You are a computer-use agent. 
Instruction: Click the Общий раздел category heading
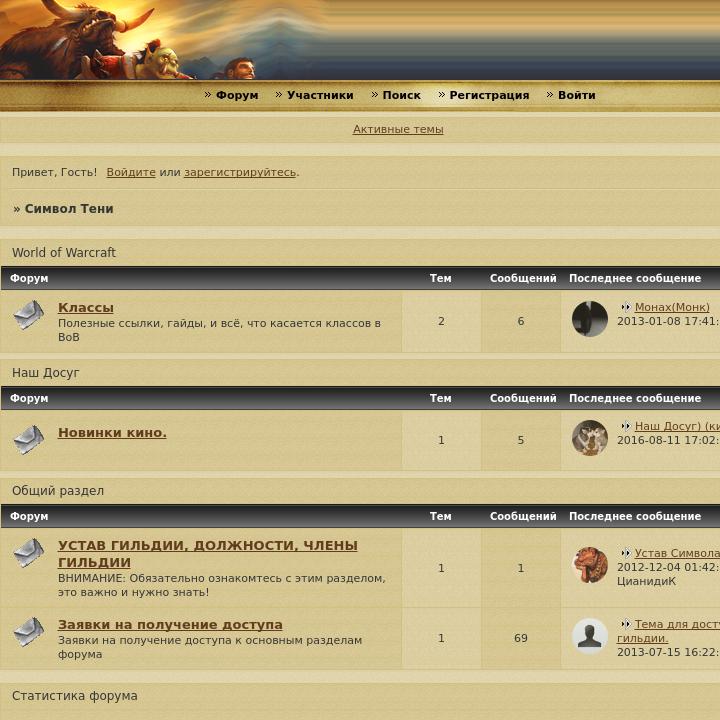[58, 490]
